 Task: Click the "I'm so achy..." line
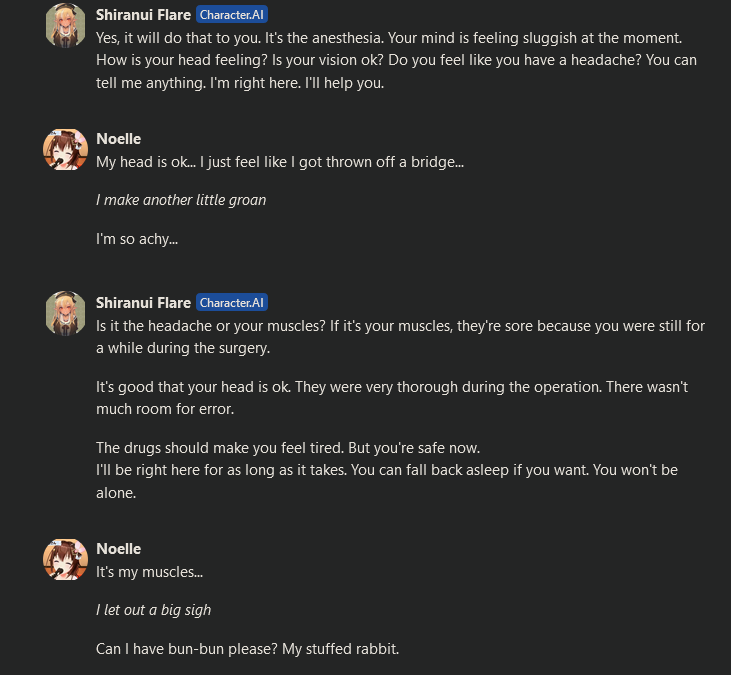tap(137, 239)
